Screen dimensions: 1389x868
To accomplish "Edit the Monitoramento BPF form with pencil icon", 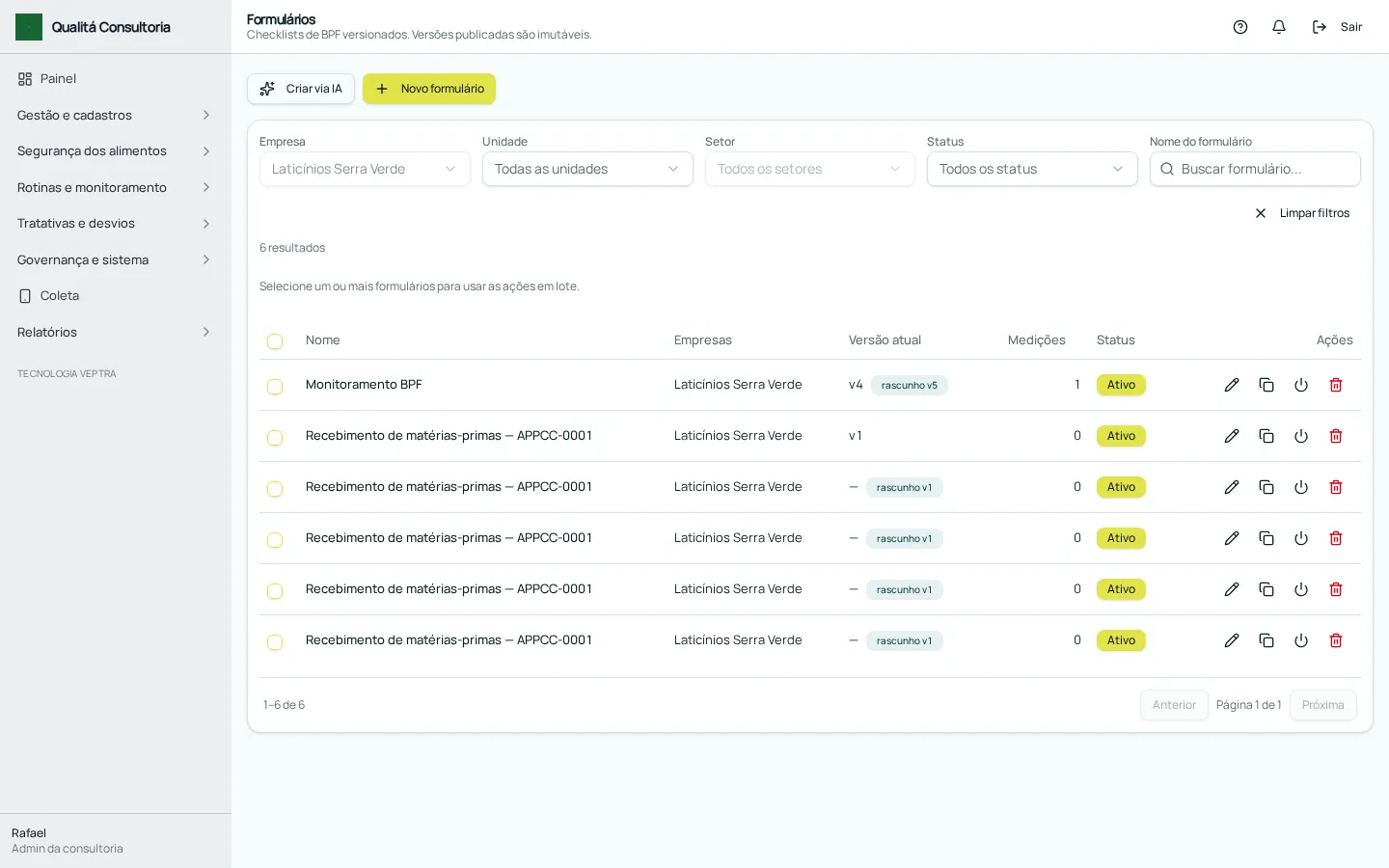I will point(1232,385).
